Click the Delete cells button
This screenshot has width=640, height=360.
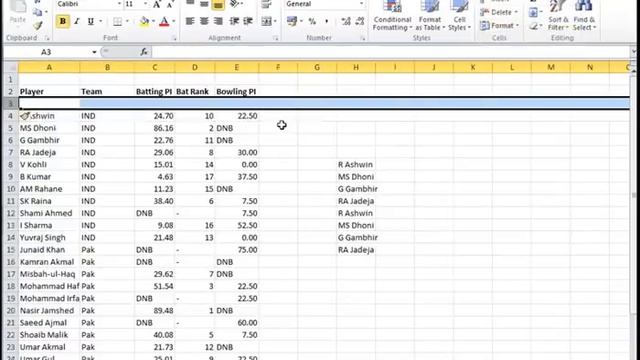tap(499, 12)
